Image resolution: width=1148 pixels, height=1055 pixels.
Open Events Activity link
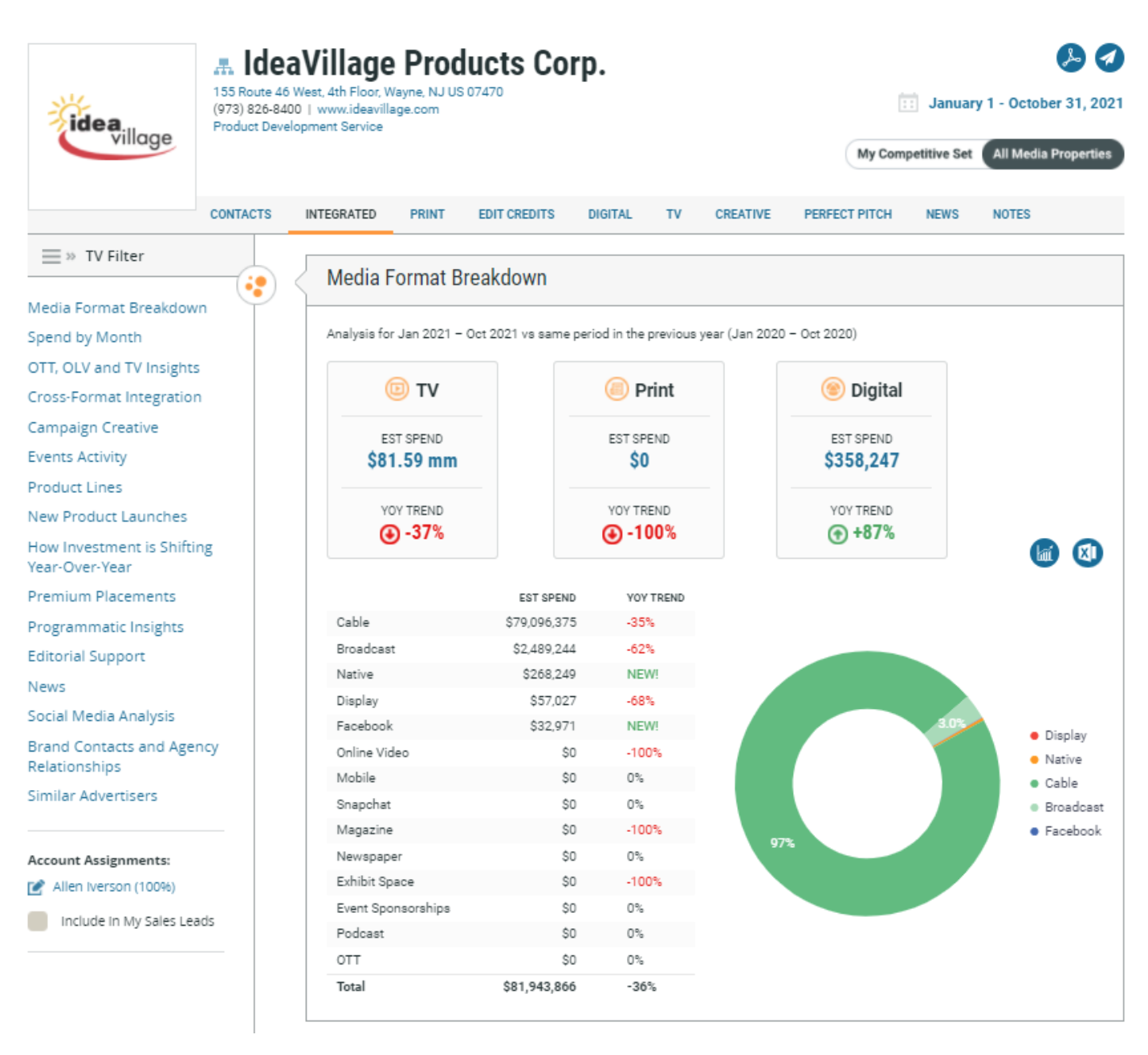tap(77, 457)
